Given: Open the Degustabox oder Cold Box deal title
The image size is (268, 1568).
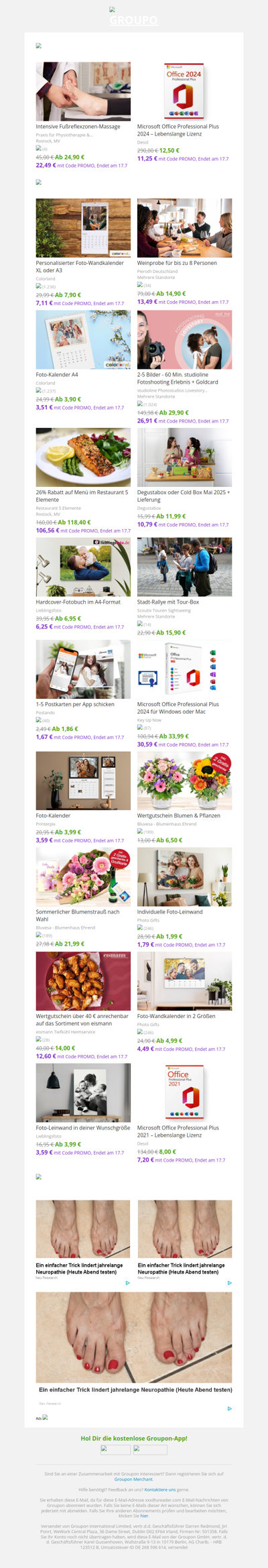Looking at the screenshot, I should [x=184, y=496].
